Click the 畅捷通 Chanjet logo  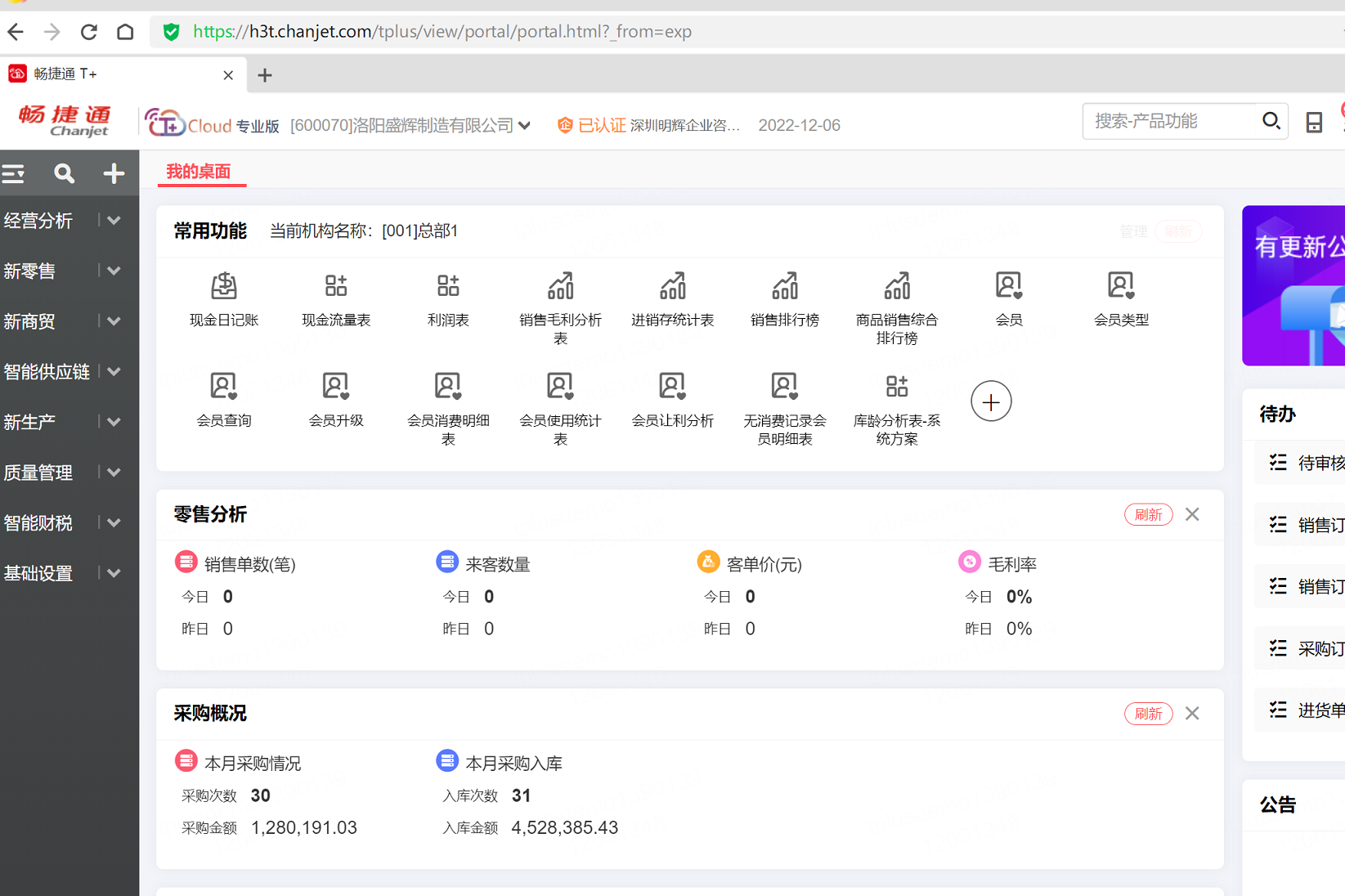[65, 121]
